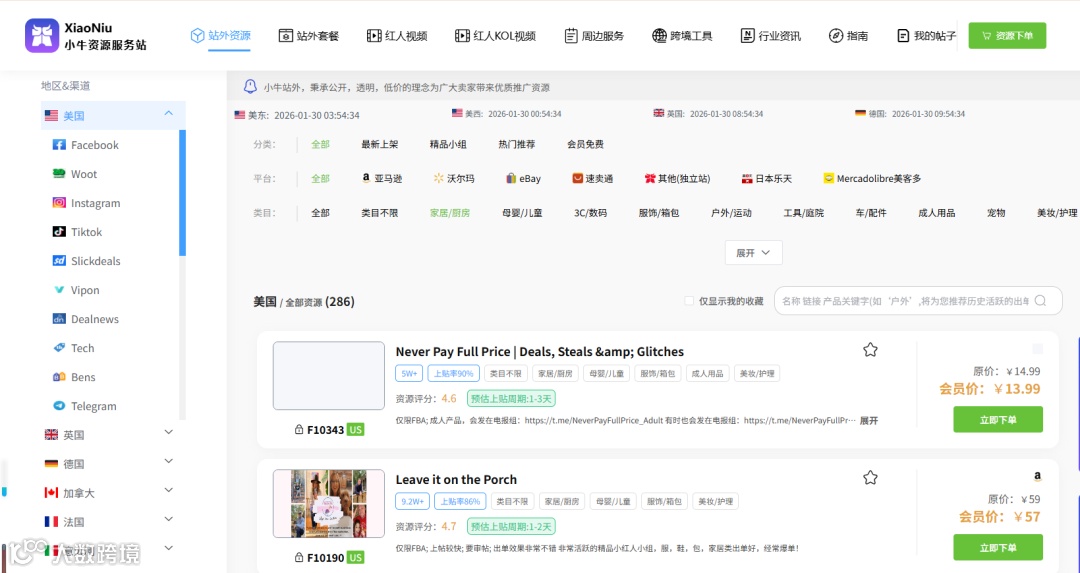This screenshot has width=1080, height=573.
Task: Open the Woot channel
Action: point(75,174)
